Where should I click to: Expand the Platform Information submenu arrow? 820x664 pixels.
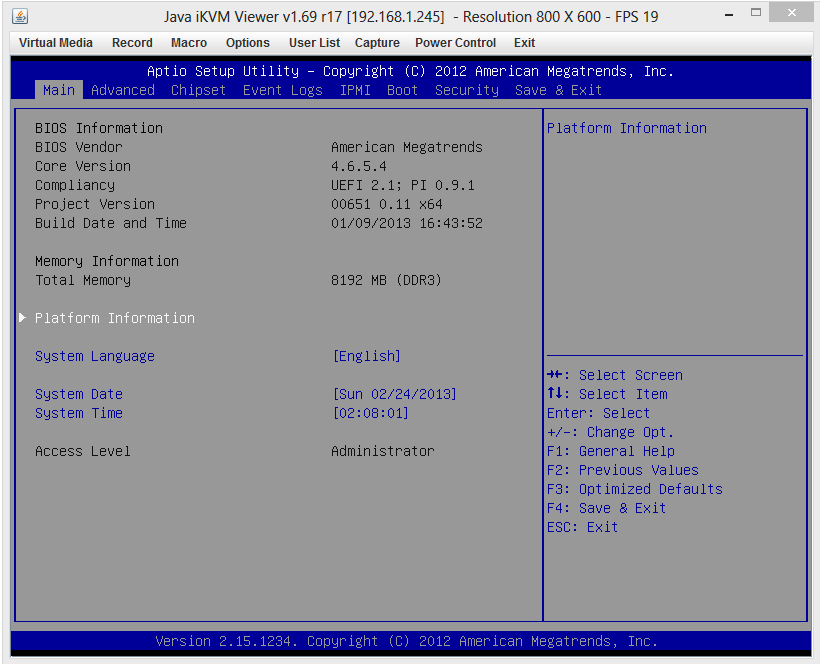23,318
